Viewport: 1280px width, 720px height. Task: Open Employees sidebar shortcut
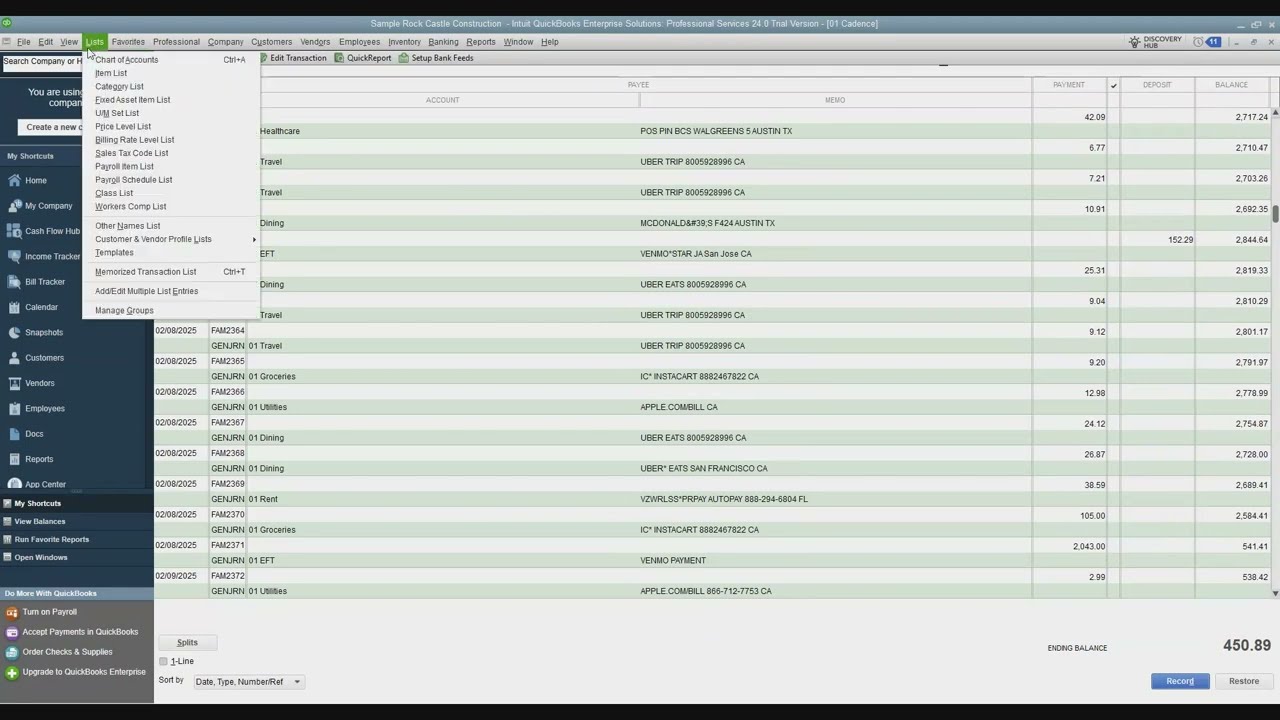pos(45,409)
